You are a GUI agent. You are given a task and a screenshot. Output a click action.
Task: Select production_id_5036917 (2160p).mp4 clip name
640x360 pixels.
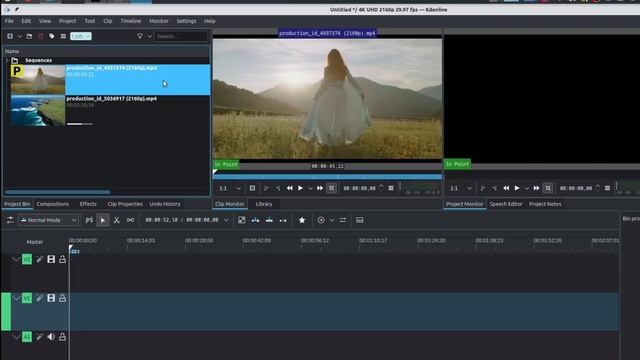click(x=111, y=99)
